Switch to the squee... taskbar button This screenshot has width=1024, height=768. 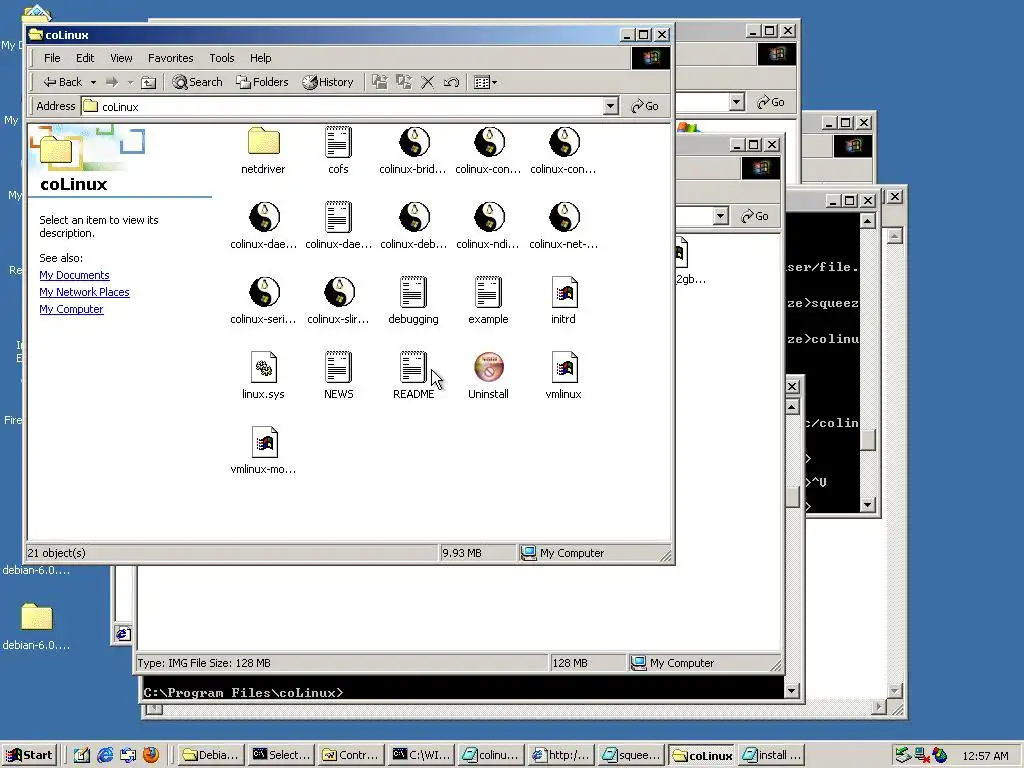click(x=631, y=755)
